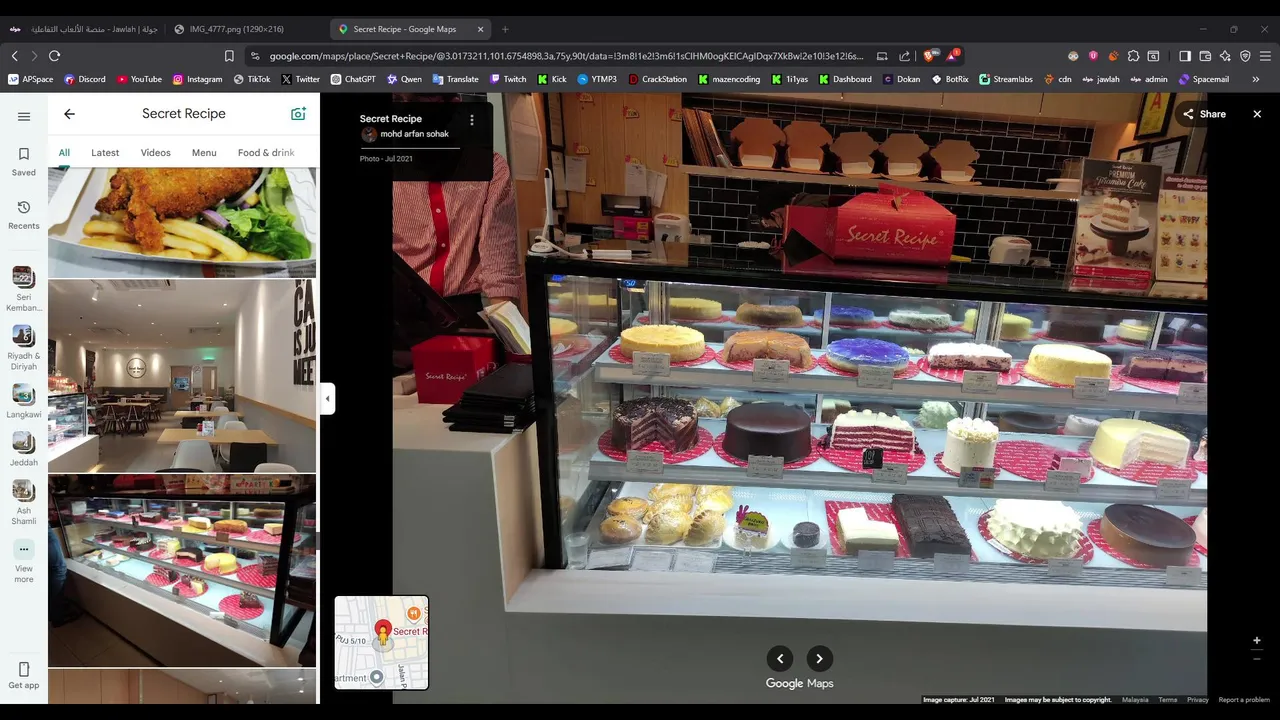1280x720 pixels.
Task: Switch to the IMG_4777.png browser tab
Action: coord(242,29)
